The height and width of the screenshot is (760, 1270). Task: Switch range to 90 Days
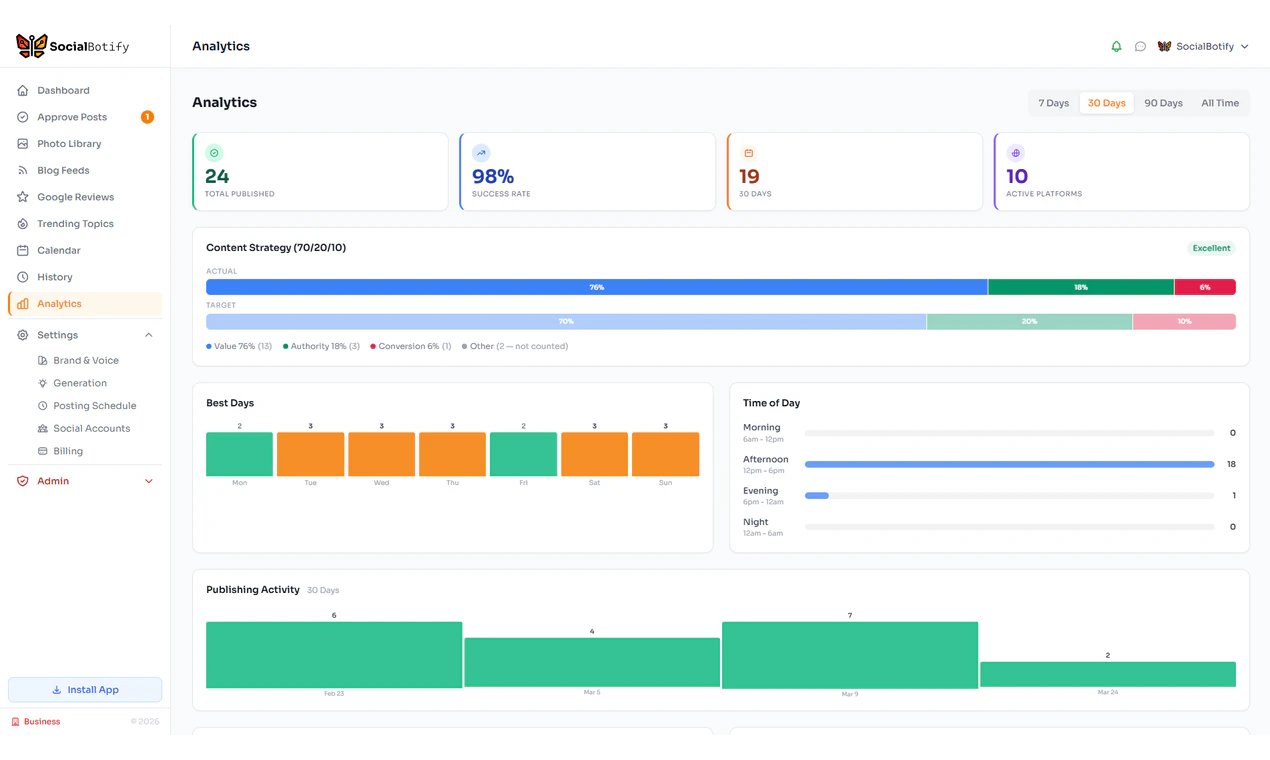coord(1163,103)
